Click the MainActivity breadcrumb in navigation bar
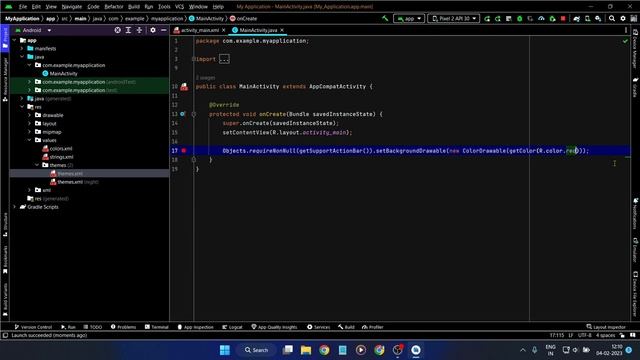The image size is (640, 360). (x=207, y=18)
